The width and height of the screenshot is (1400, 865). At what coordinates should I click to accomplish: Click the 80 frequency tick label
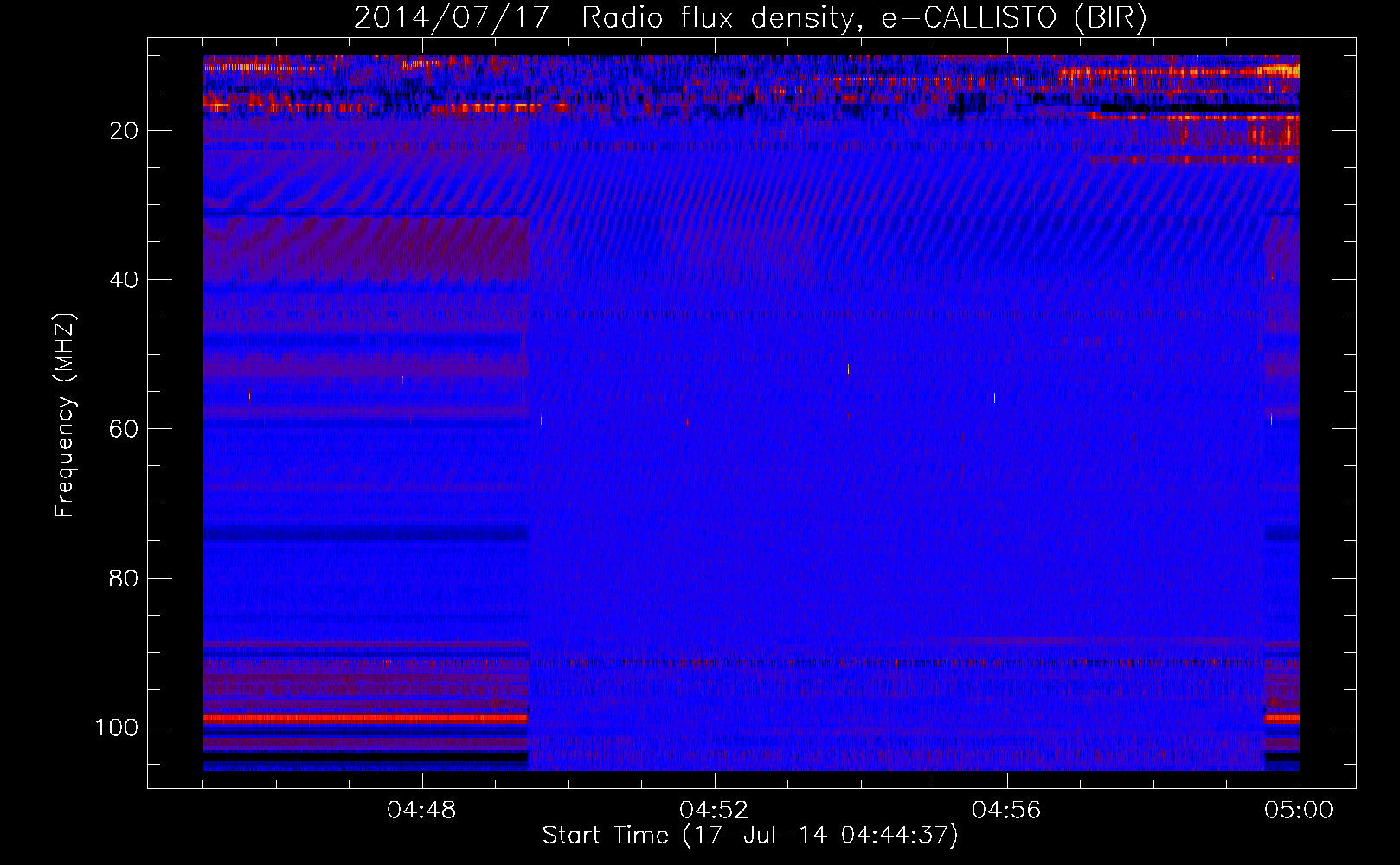(124, 579)
